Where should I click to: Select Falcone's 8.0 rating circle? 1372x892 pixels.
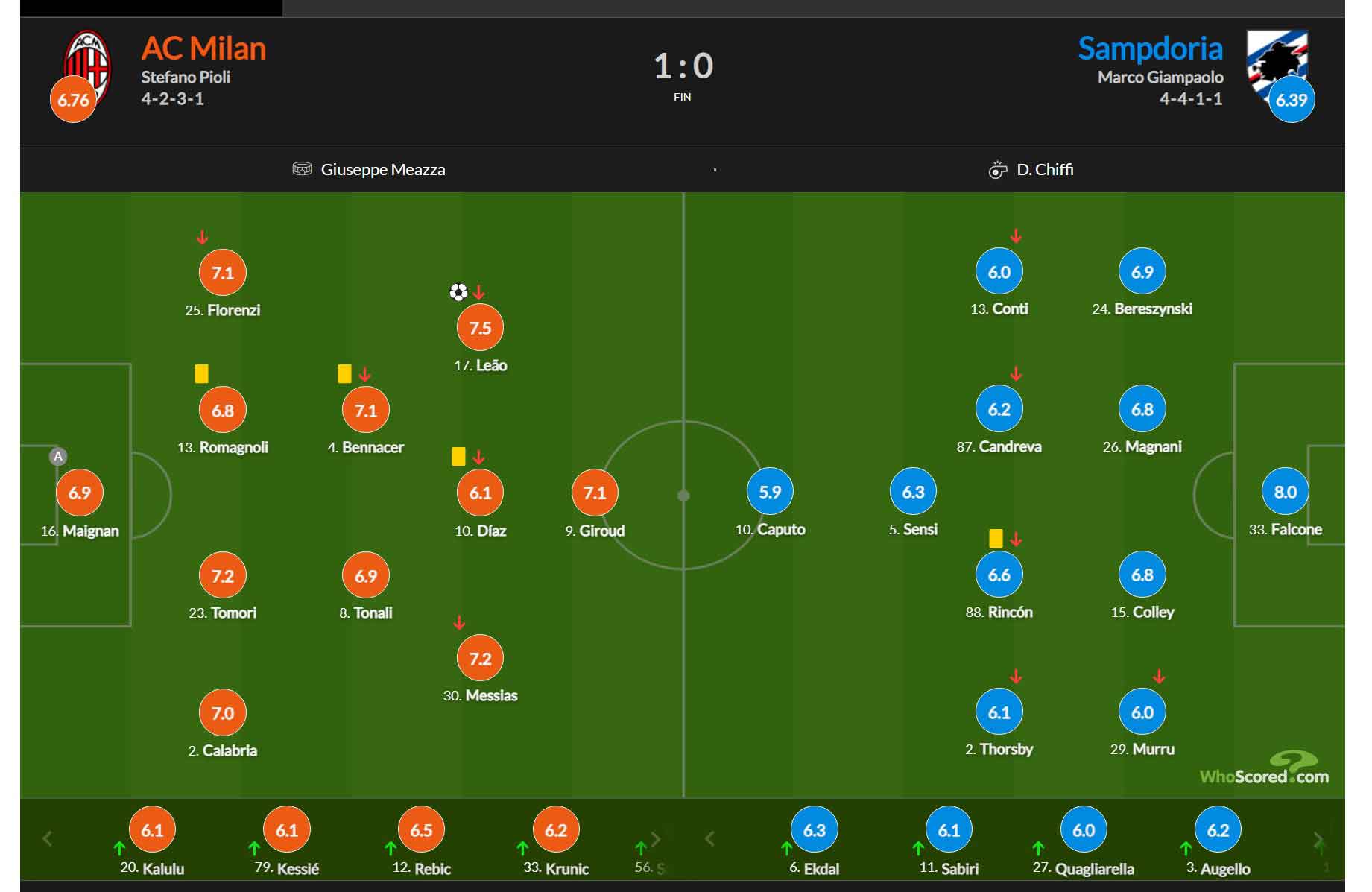pos(1285,492)
